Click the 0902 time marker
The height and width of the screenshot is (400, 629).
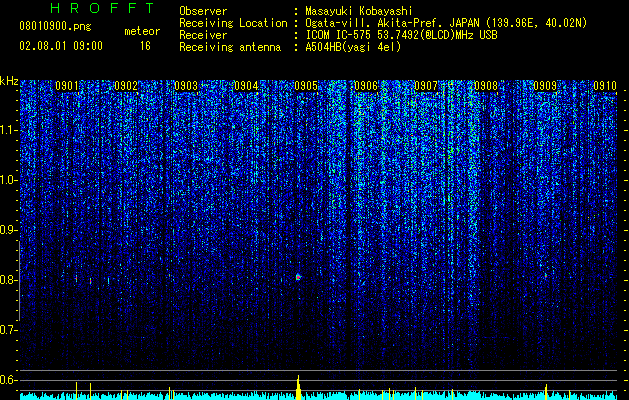(x=126, y=86)
